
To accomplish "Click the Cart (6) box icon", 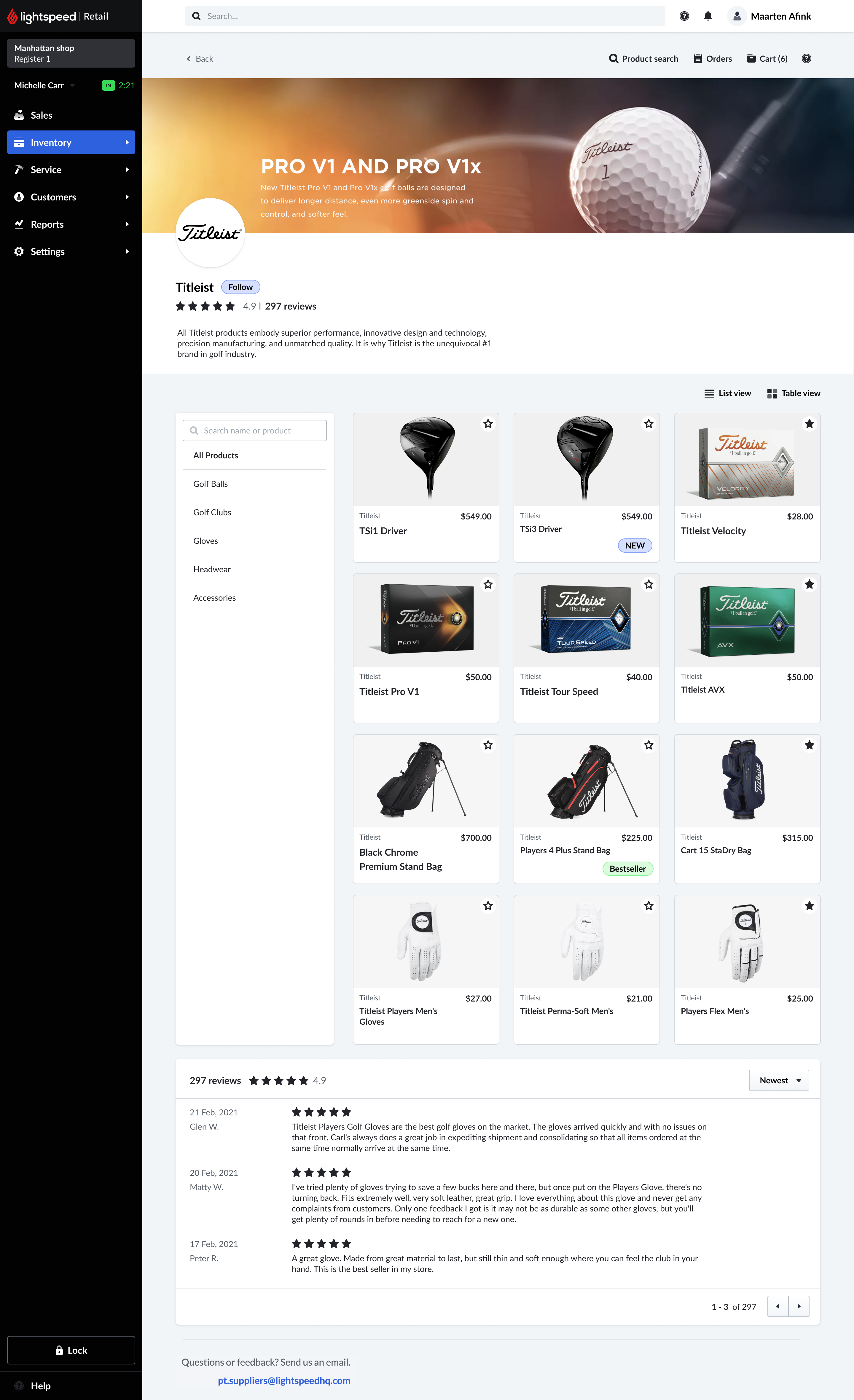I will click(x=751, y=58).
